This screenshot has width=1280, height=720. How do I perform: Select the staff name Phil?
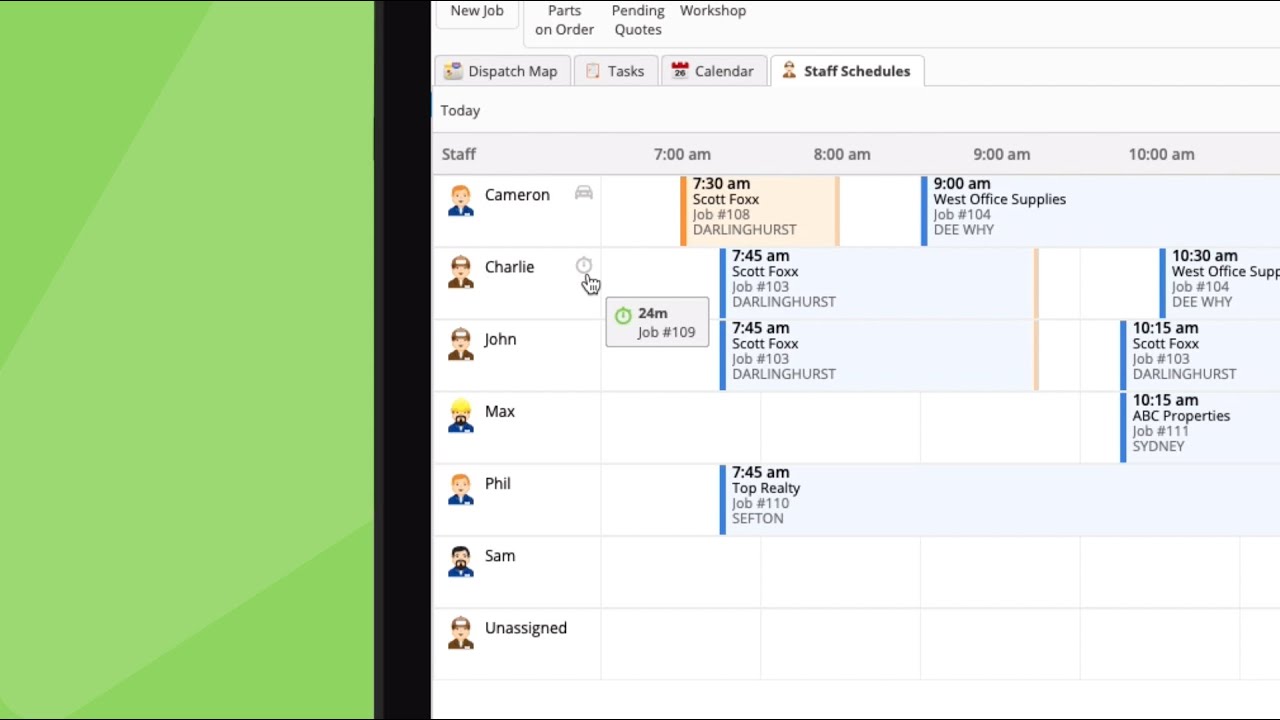[498, 483]
